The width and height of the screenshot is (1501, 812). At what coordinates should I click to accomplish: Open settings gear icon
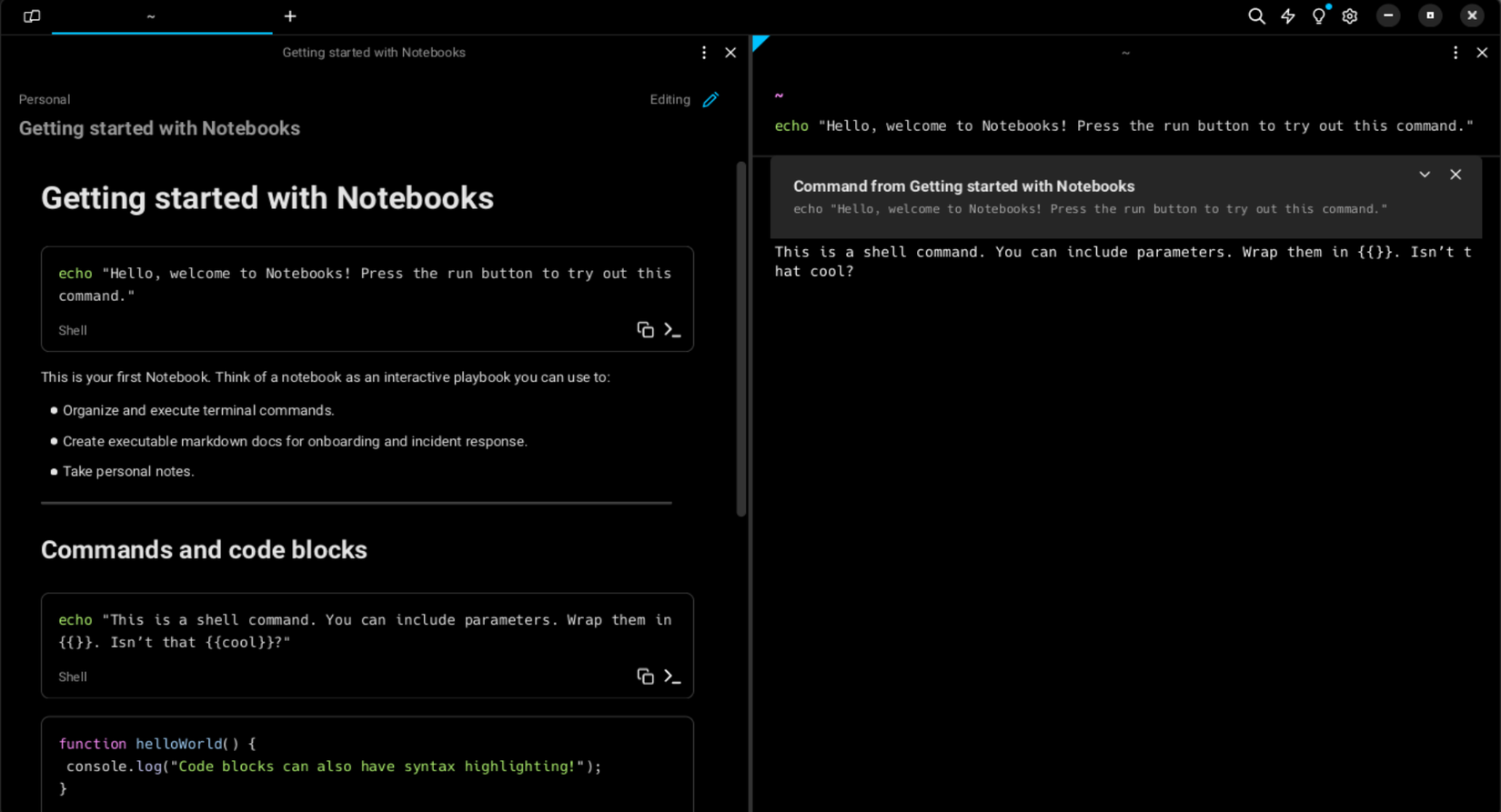1350,16
